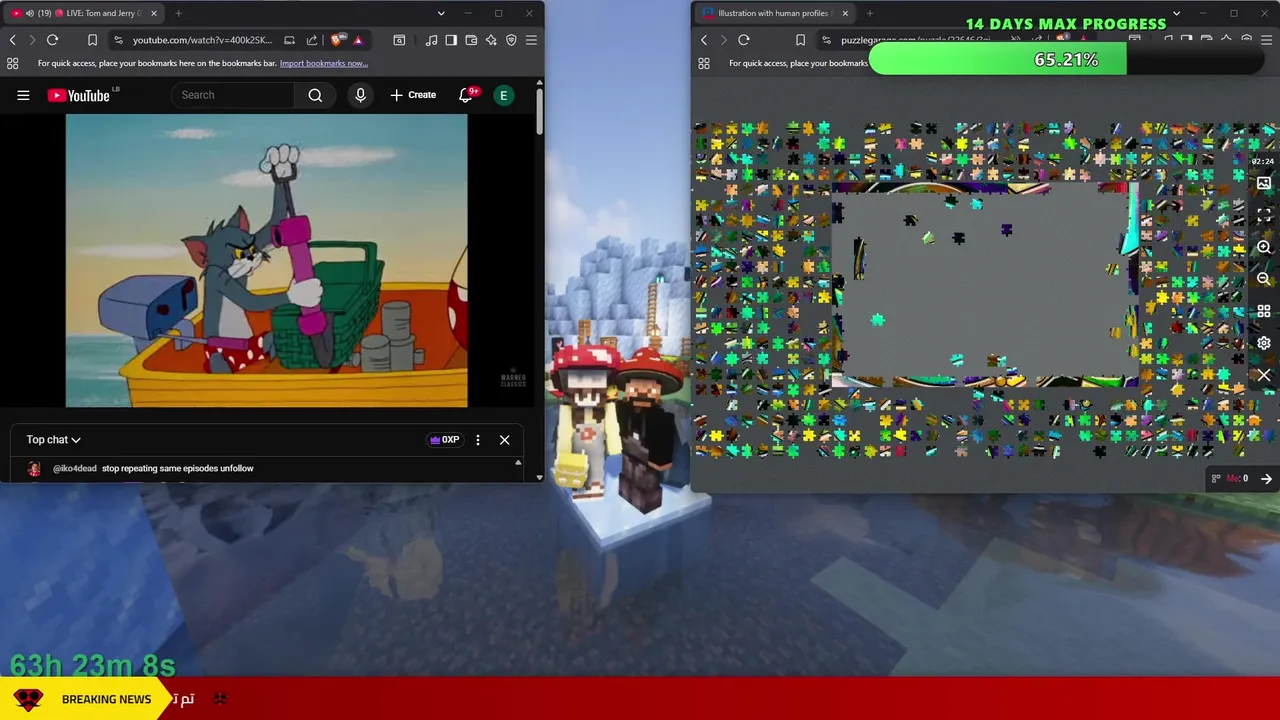Switch to the LIVE: Tom and Jerry tab

[84, 13]
